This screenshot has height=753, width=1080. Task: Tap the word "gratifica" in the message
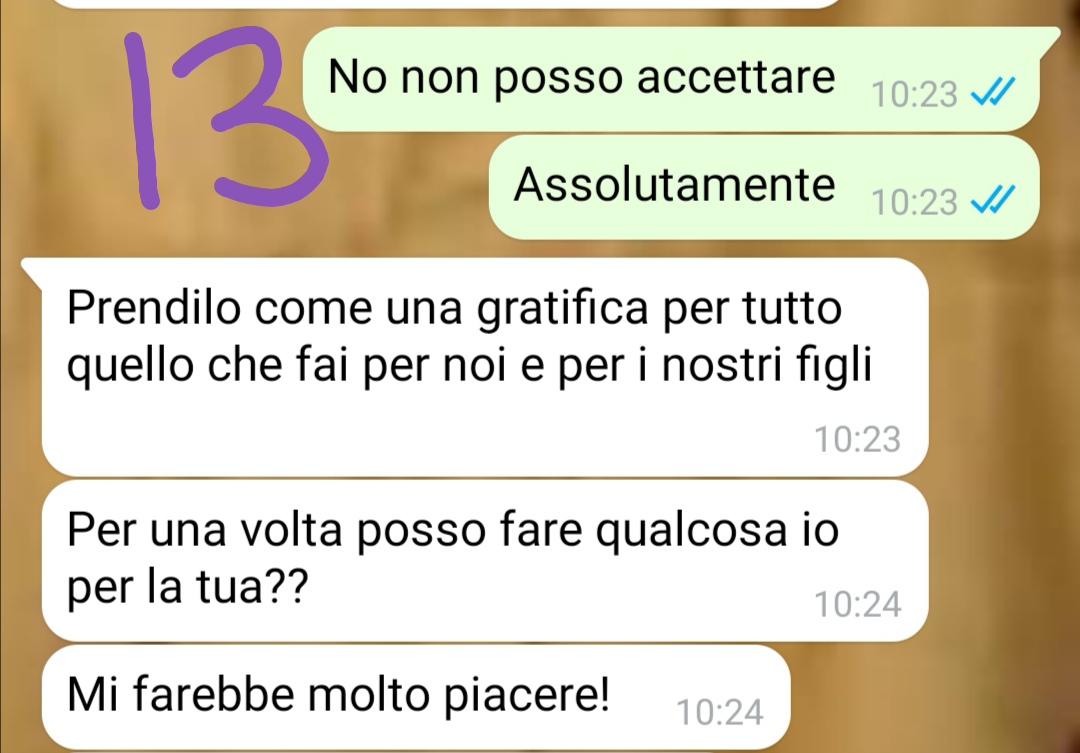point(563,309)
